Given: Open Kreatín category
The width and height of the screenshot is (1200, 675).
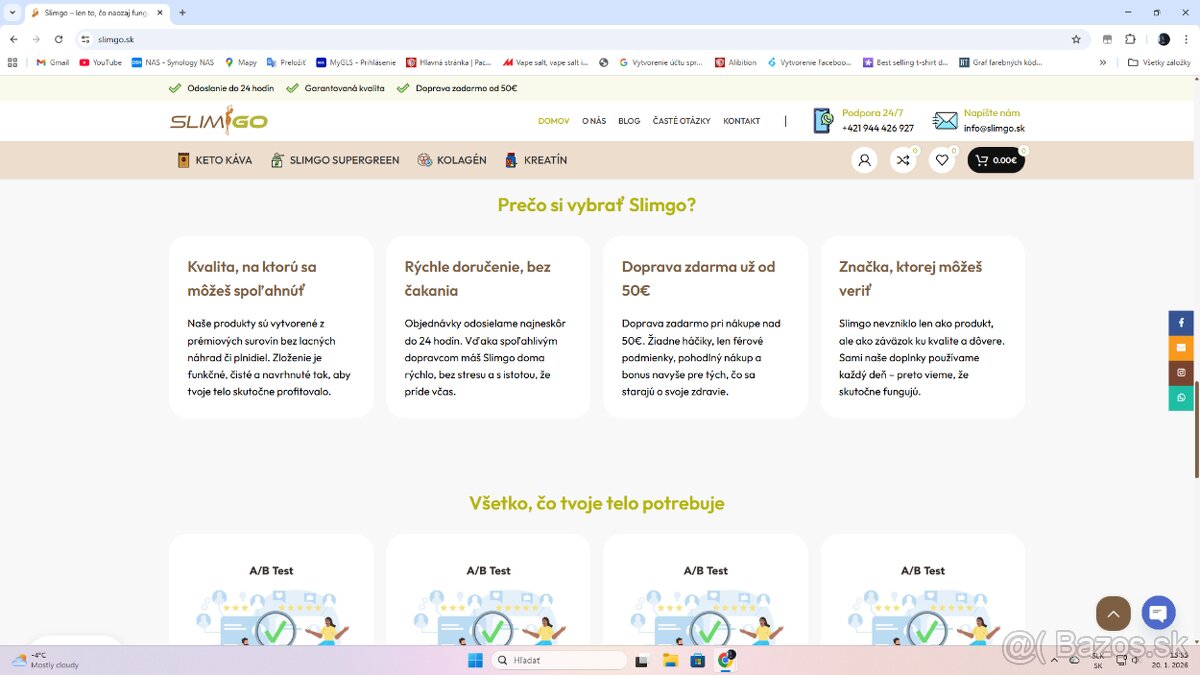Looking at the screenshot, I should pos(536,160).
